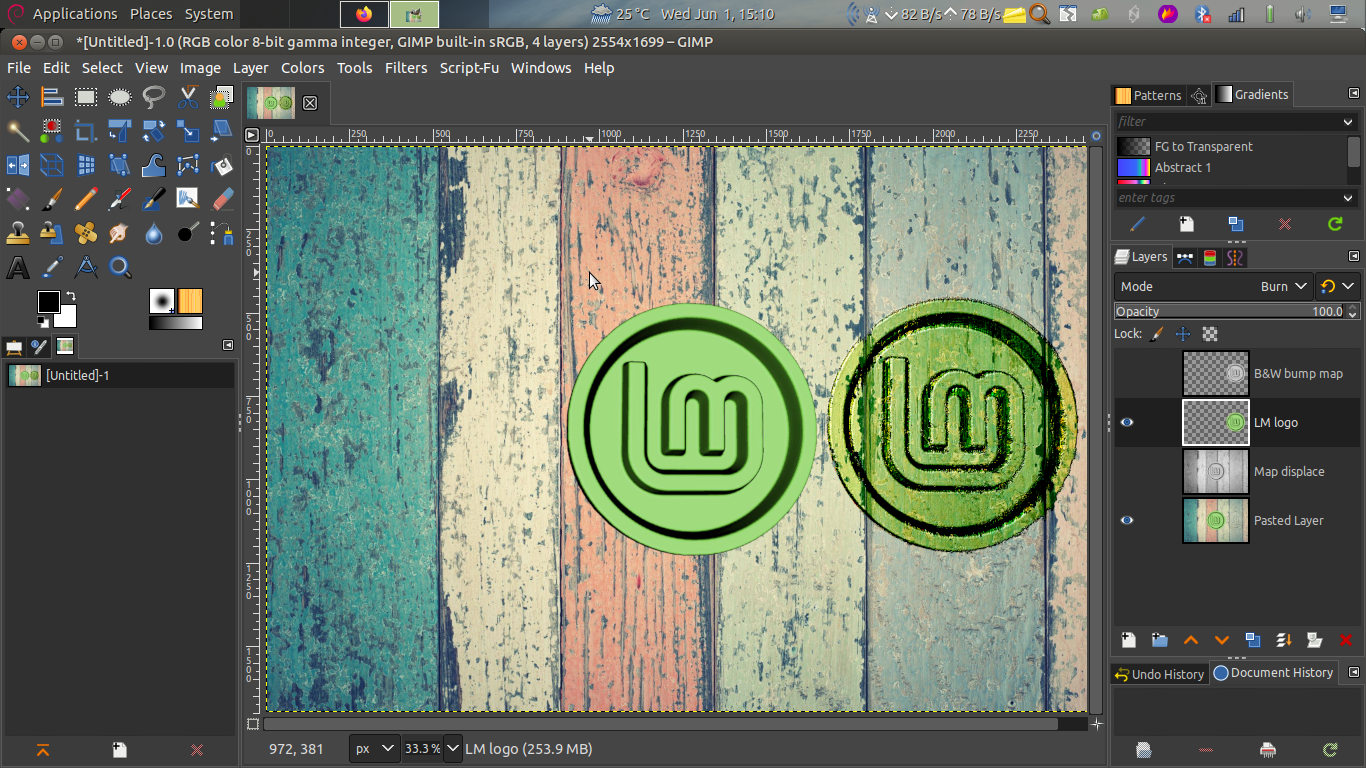This screenshot has width=1366, height=768.
Task: Click the Crop tool icon
Action: tap(85, 131)
